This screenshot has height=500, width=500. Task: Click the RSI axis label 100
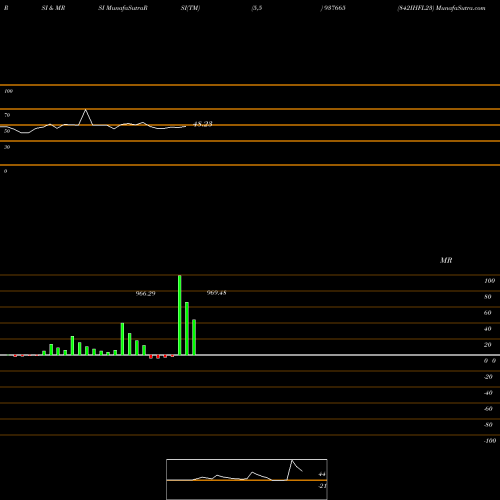click(8, 91)
